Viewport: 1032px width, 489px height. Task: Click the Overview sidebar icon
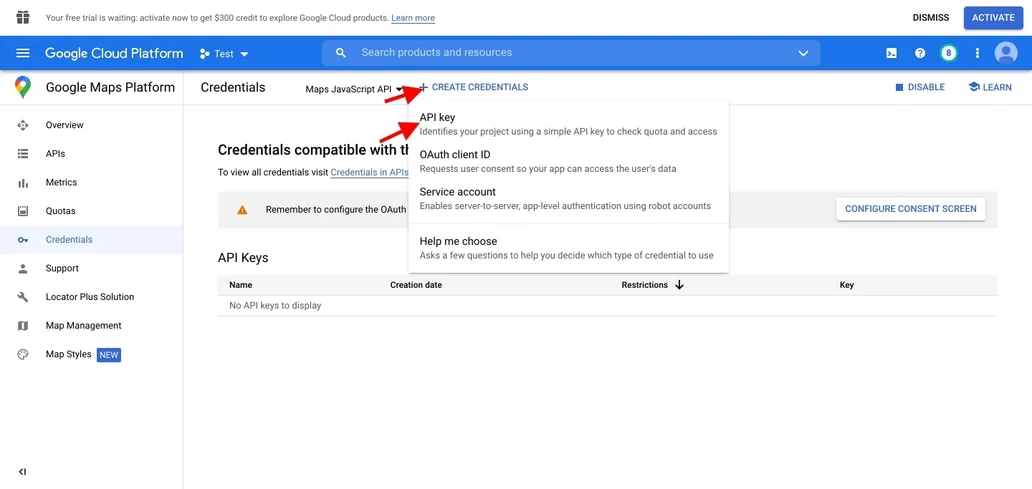pyautogui.click(x=23, y=125)
